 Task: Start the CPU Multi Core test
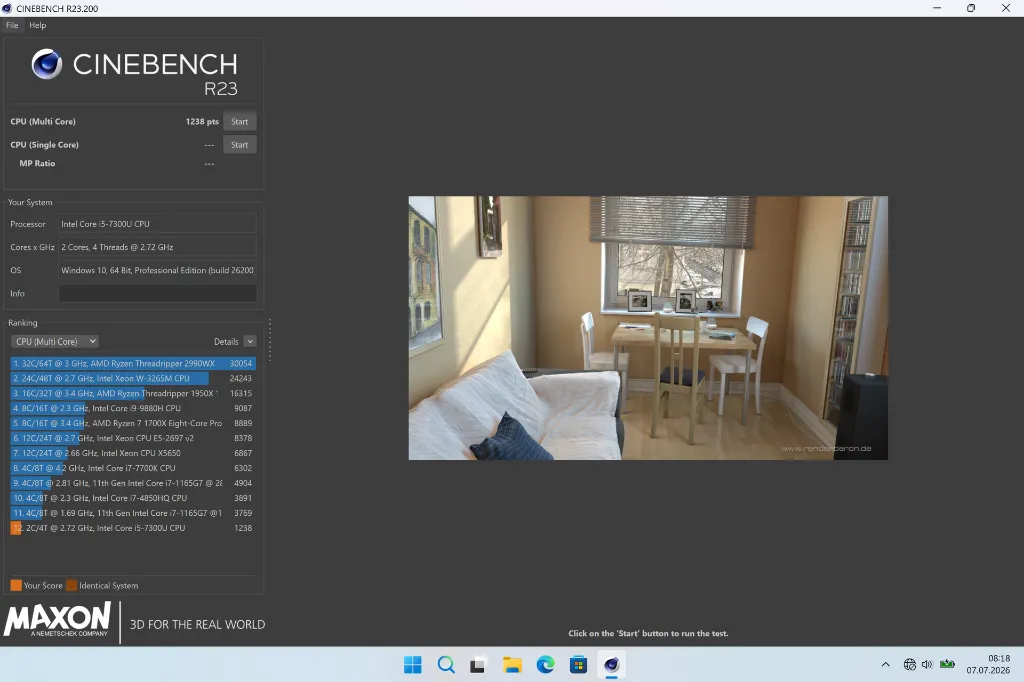[240, 122]
